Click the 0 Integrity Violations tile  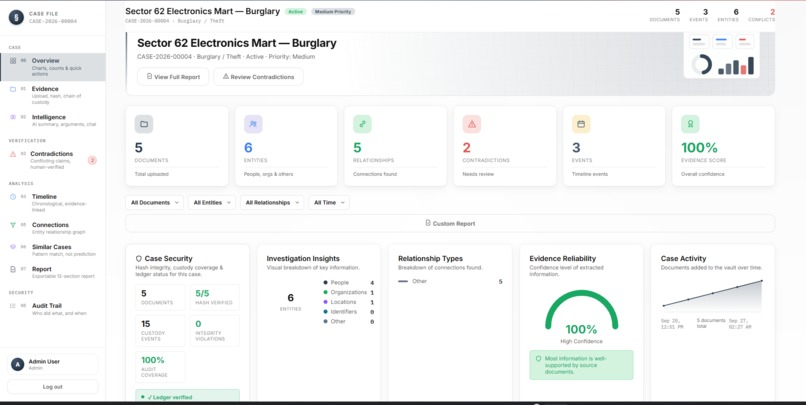pos(214,331)
